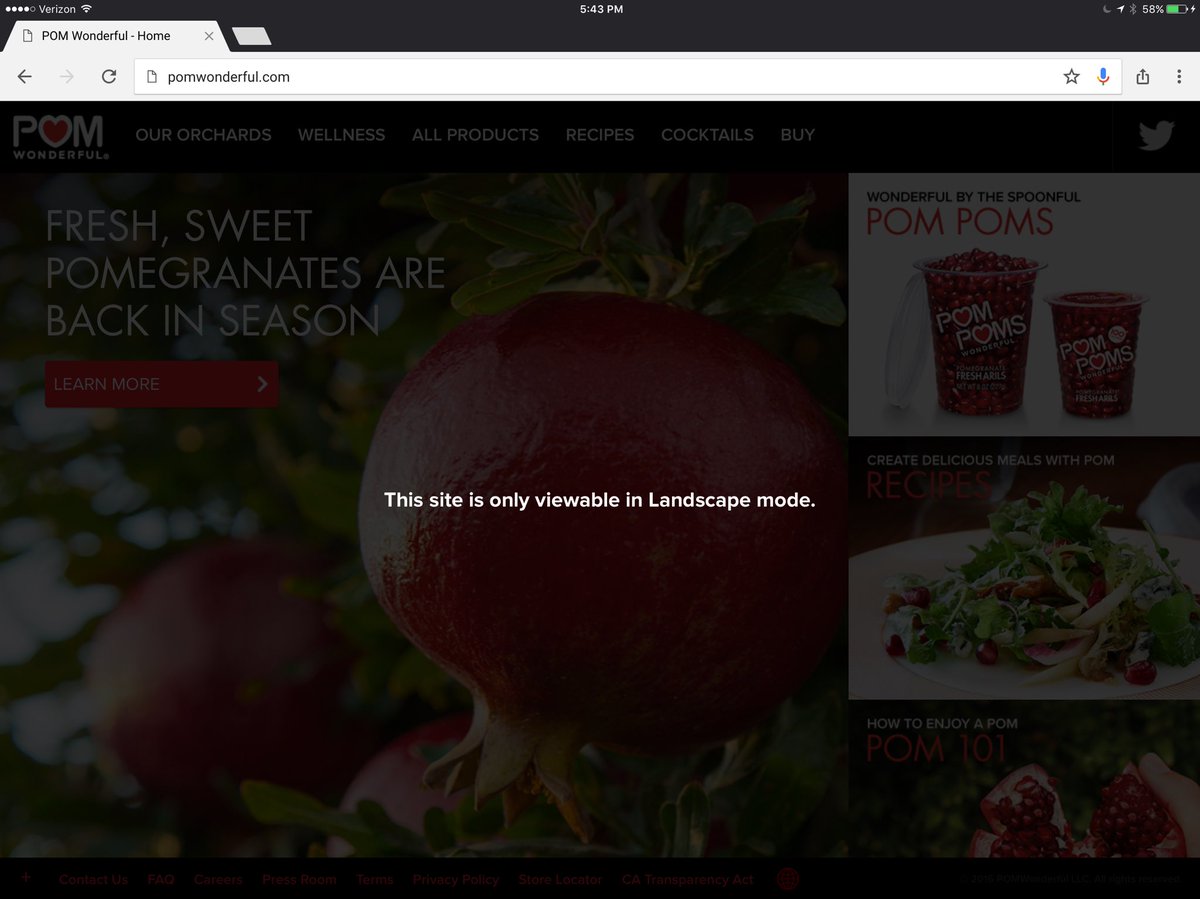Viewport: 1200px width, 899px height.
Task: Reload the pomwonderful.com page
Action: click(x=109, y=76)
